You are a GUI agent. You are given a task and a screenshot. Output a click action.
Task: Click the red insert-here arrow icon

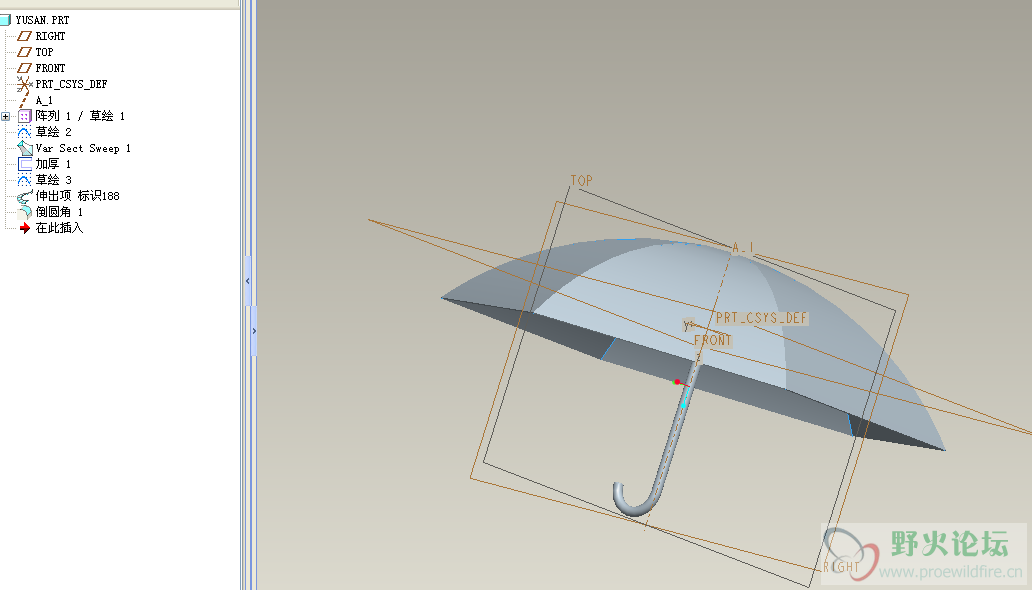(24, 228)
